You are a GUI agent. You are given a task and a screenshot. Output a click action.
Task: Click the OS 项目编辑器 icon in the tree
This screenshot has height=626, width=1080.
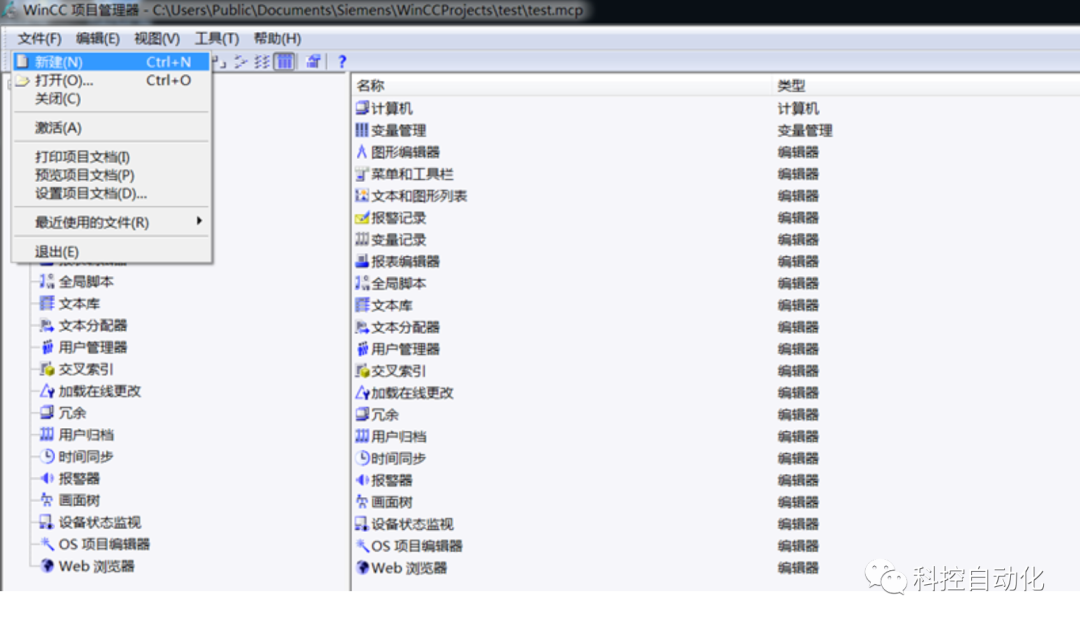pyautogui.click(x=47, y=544)
